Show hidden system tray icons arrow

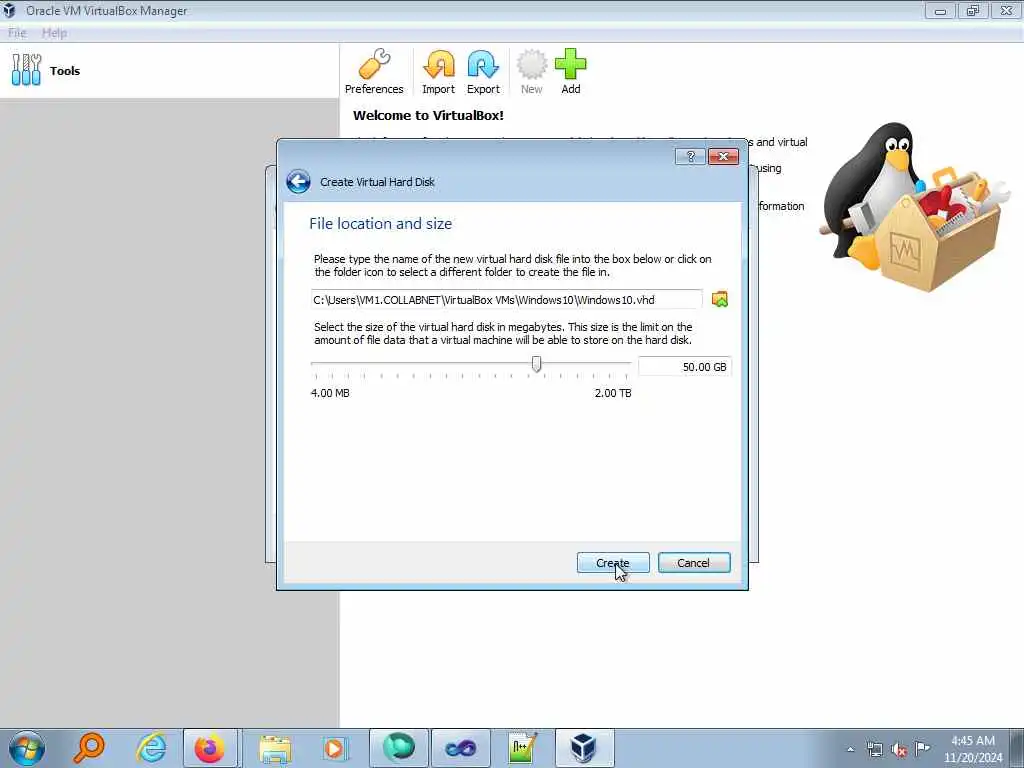coord(850,749)
